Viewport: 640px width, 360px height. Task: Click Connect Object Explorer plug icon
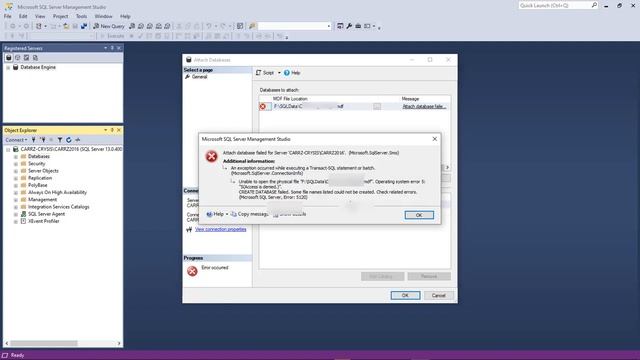point(34,140)
